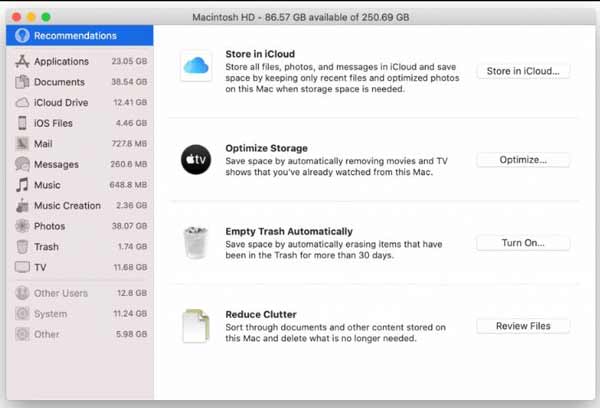Click the green zoom window button

coord(46,17)
